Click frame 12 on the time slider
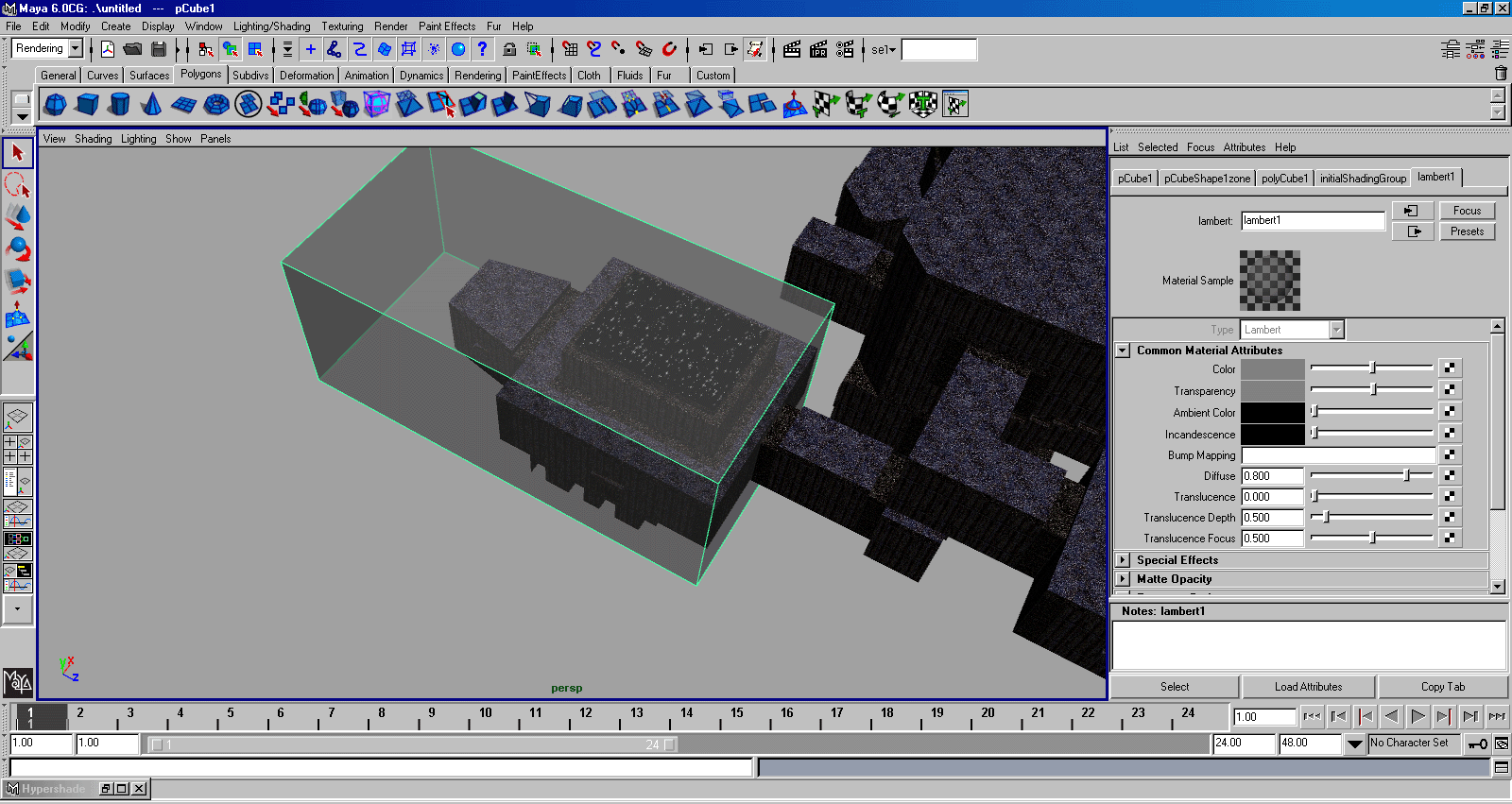 pyautogui.click(x=586, y=717)
